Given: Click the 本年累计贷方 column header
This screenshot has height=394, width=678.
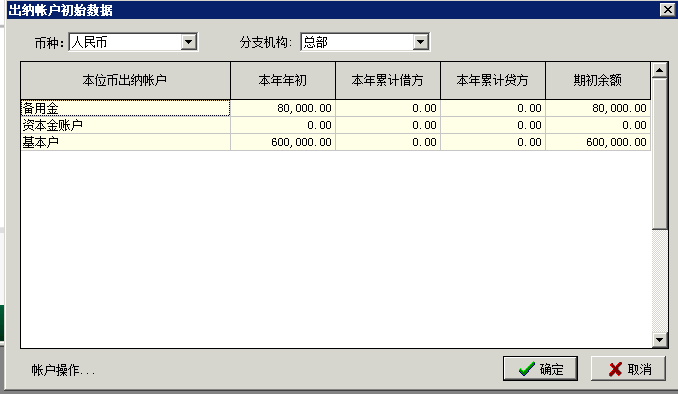Looking at the screenshot, I should pos(493,80).
